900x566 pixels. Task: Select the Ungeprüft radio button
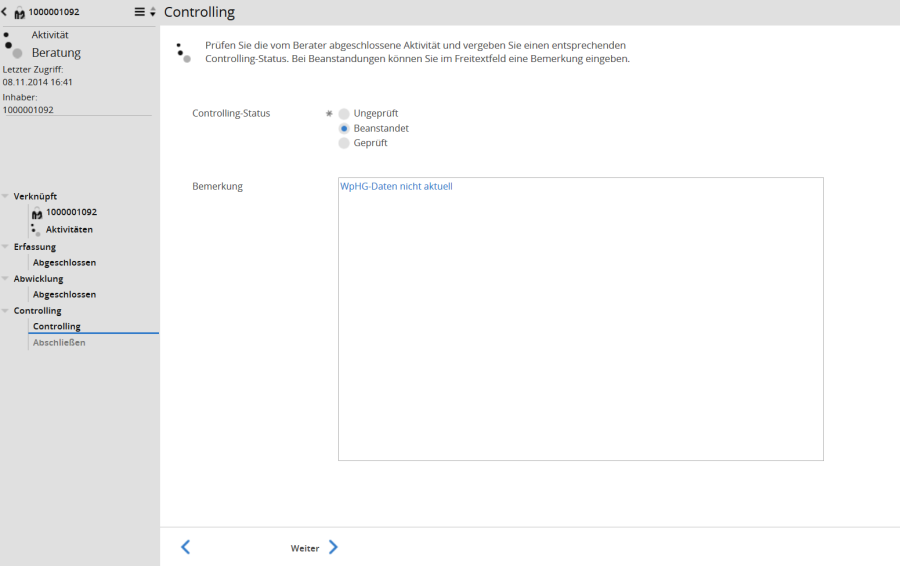coord(344,114)
